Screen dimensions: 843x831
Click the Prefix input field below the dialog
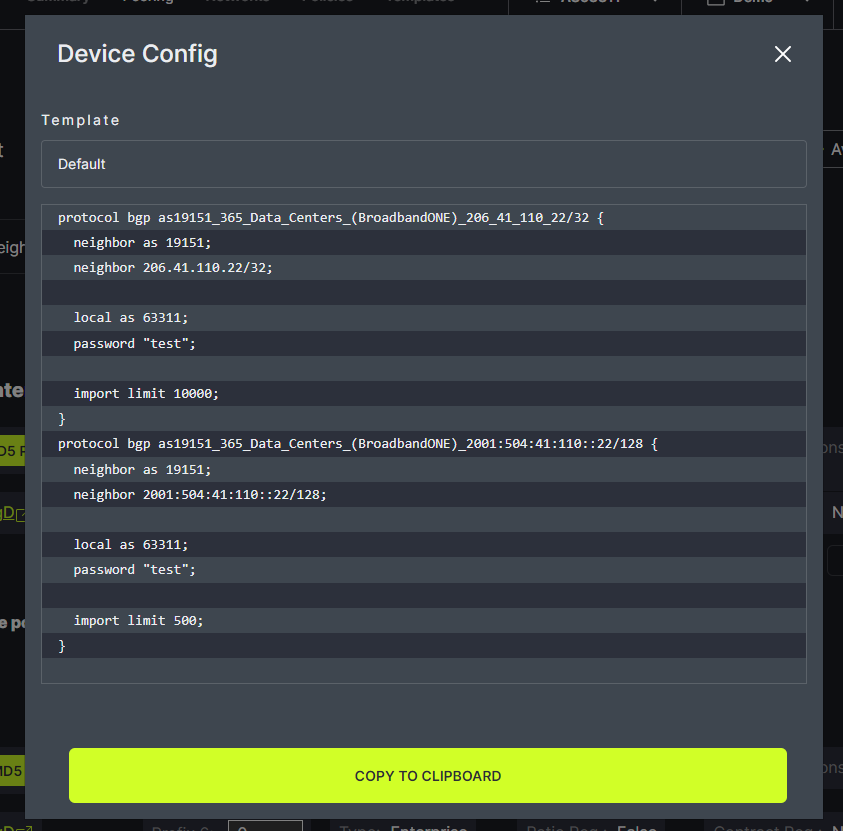pos(265,826)
